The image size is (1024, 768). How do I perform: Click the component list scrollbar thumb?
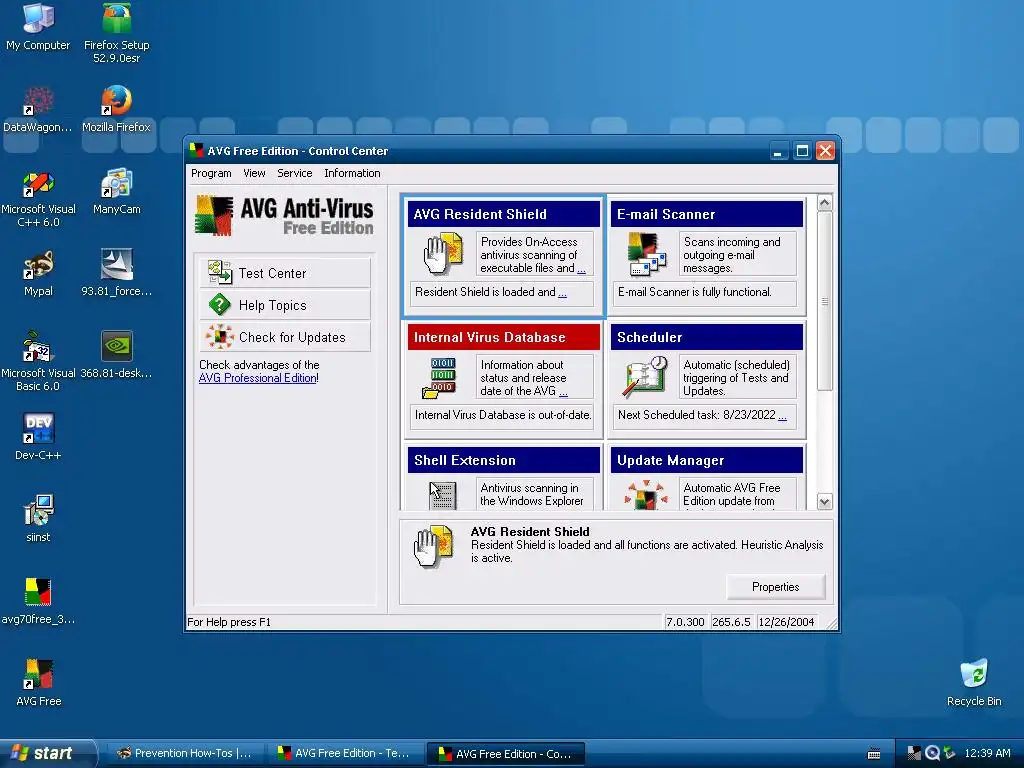(x=824, y=301)
